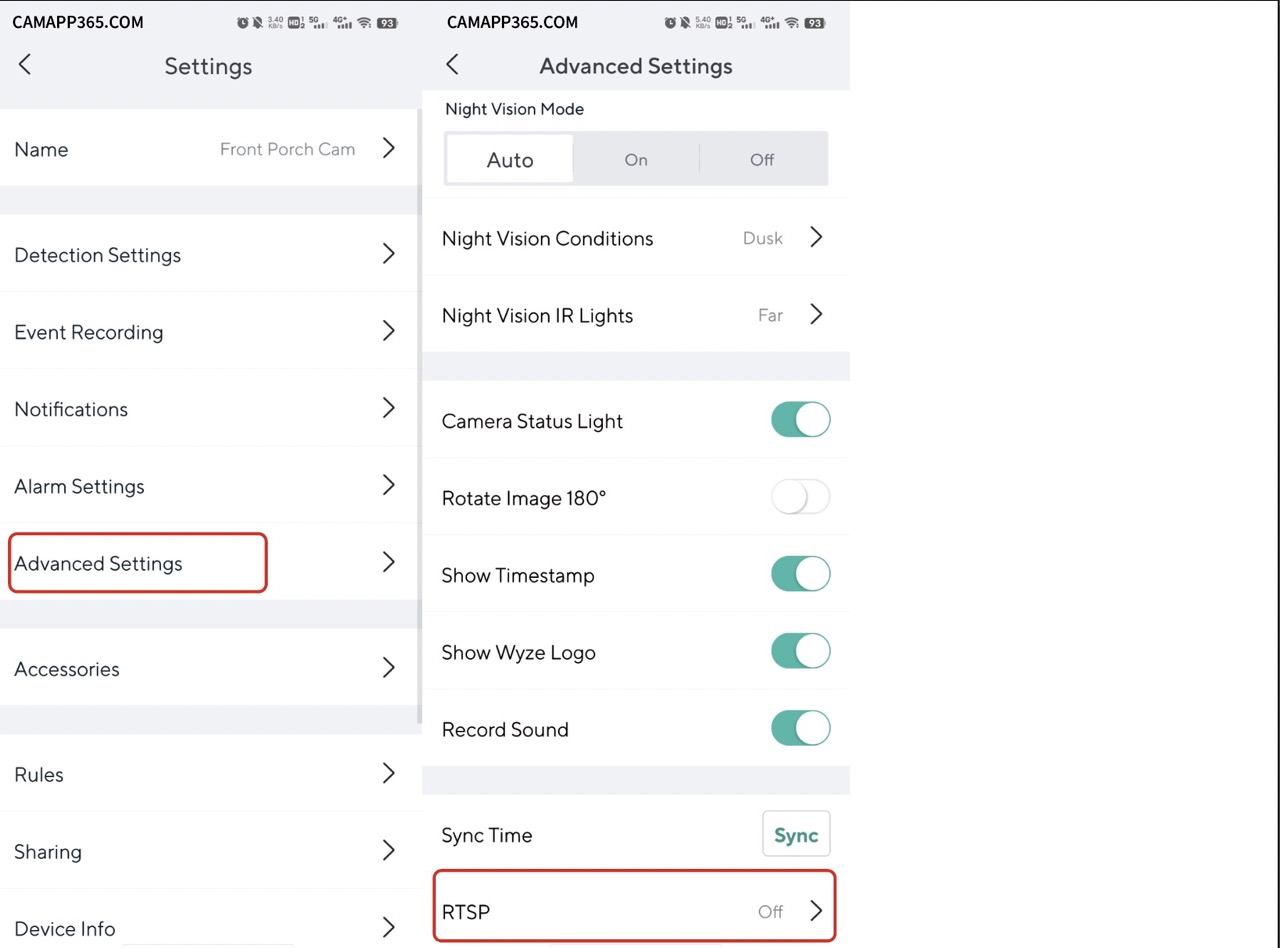This screenshot has width=1280, height=948.
Task: Go back from the Advanced Settings screen
Action: click(452, 65)
